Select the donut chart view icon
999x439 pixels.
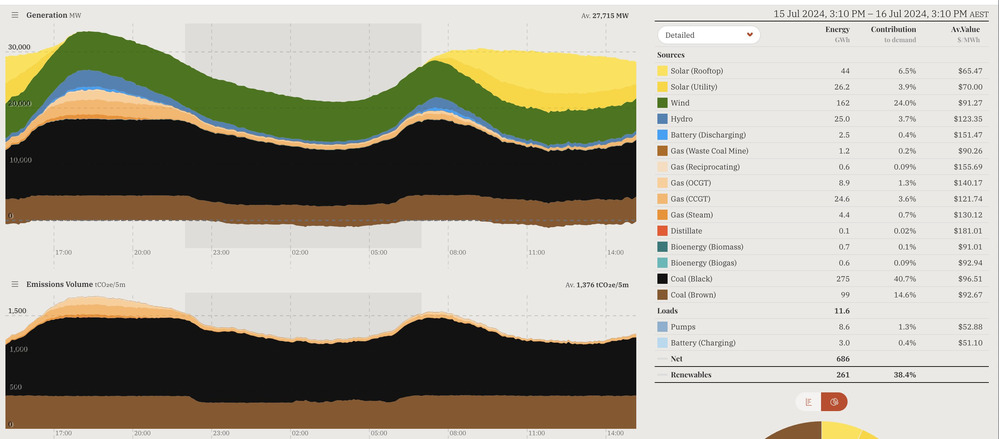(833, 401)
